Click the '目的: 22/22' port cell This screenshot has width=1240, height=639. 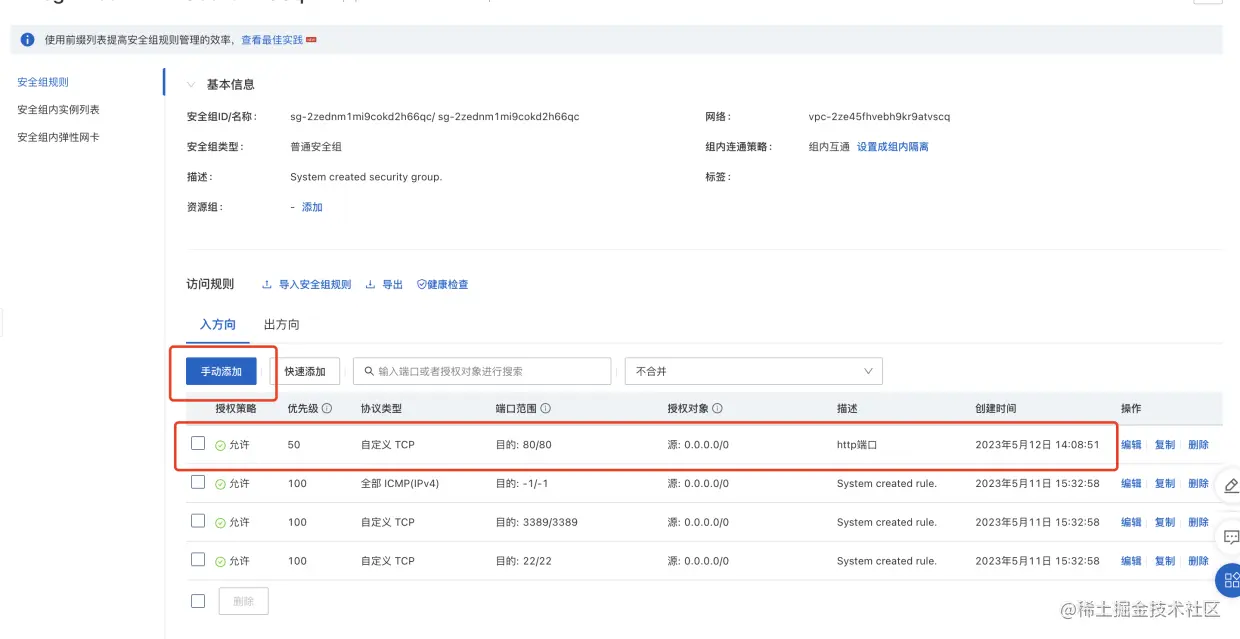524,562
